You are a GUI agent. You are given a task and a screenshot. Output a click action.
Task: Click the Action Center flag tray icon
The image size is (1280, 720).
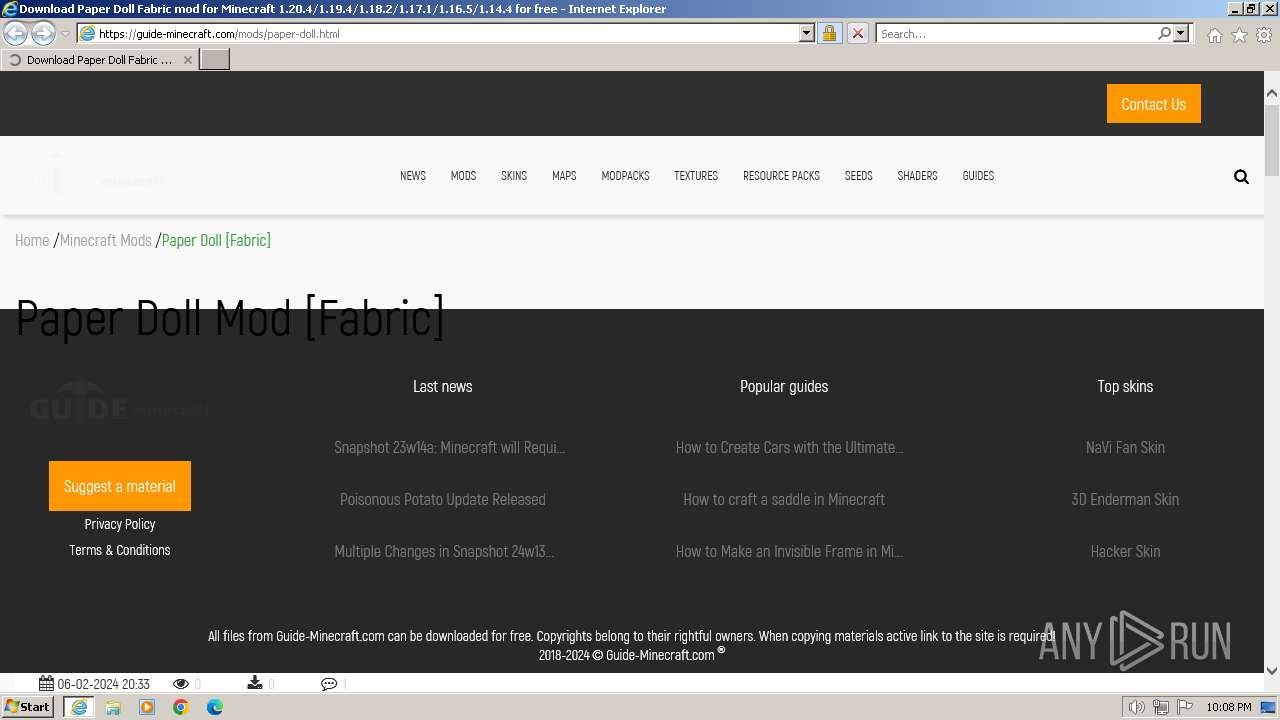coord(1185,707)
